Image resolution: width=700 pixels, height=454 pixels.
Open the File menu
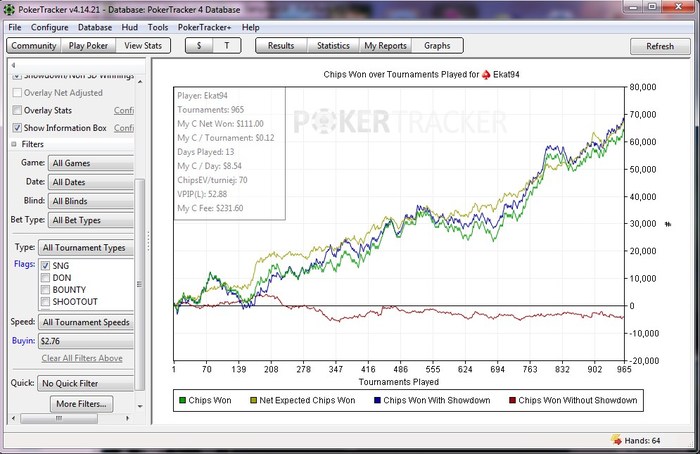pyautogui.click(x=15, y=27)
